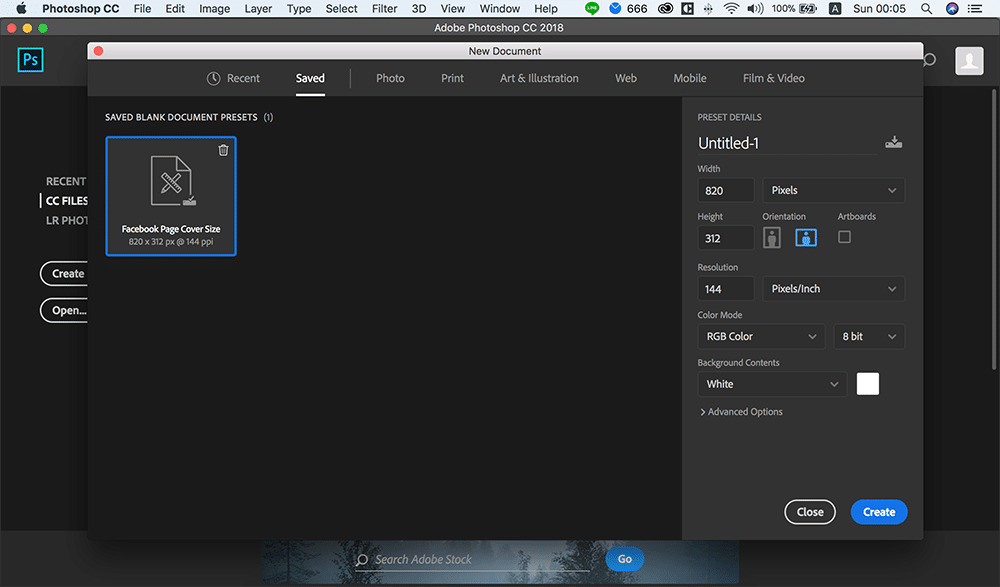Enable the Artboards checkbox
The height and width of the screenshot is (587, 1000).
pyautogui.click(x=844, y=237)
